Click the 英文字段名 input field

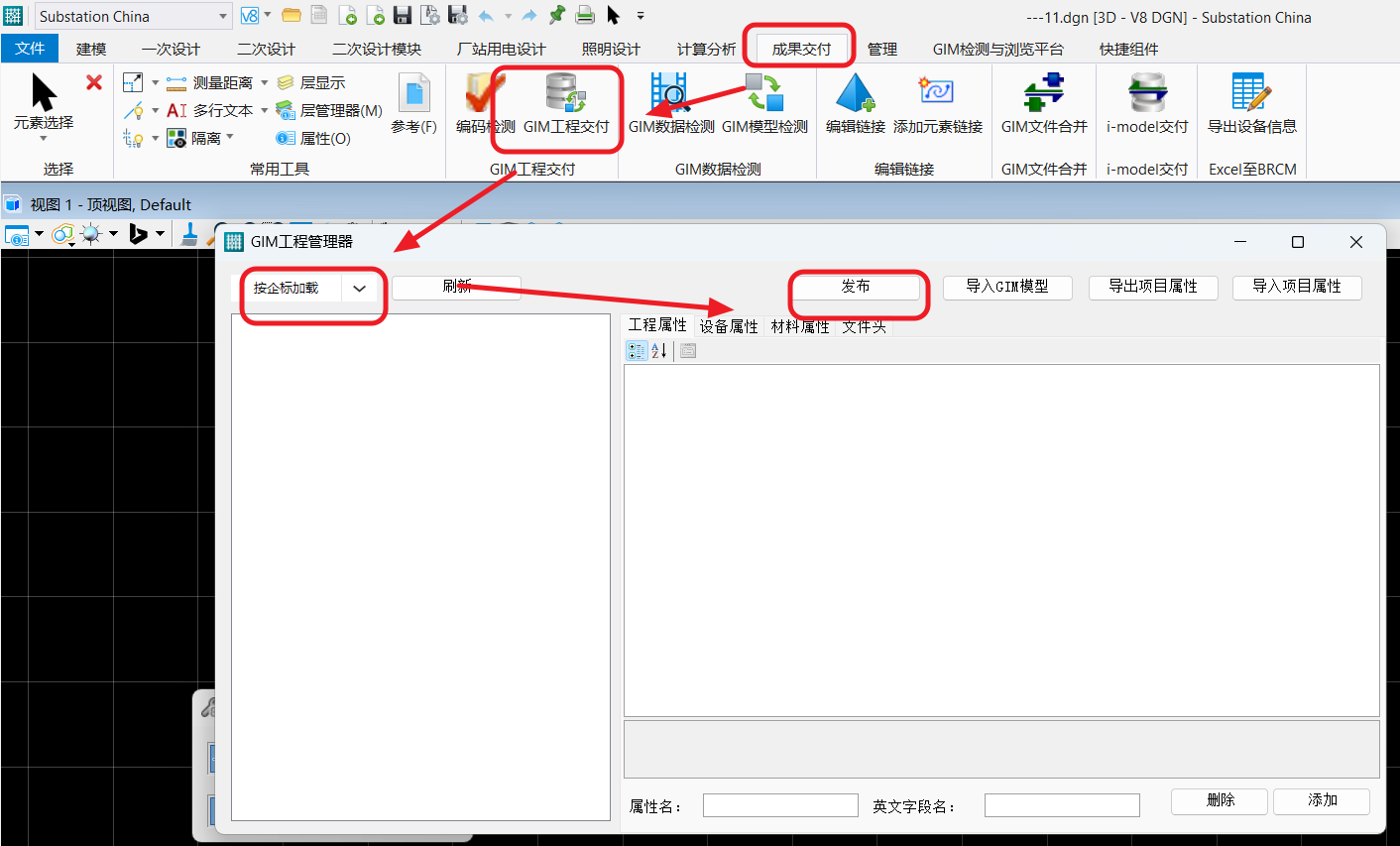[1062, 805]
